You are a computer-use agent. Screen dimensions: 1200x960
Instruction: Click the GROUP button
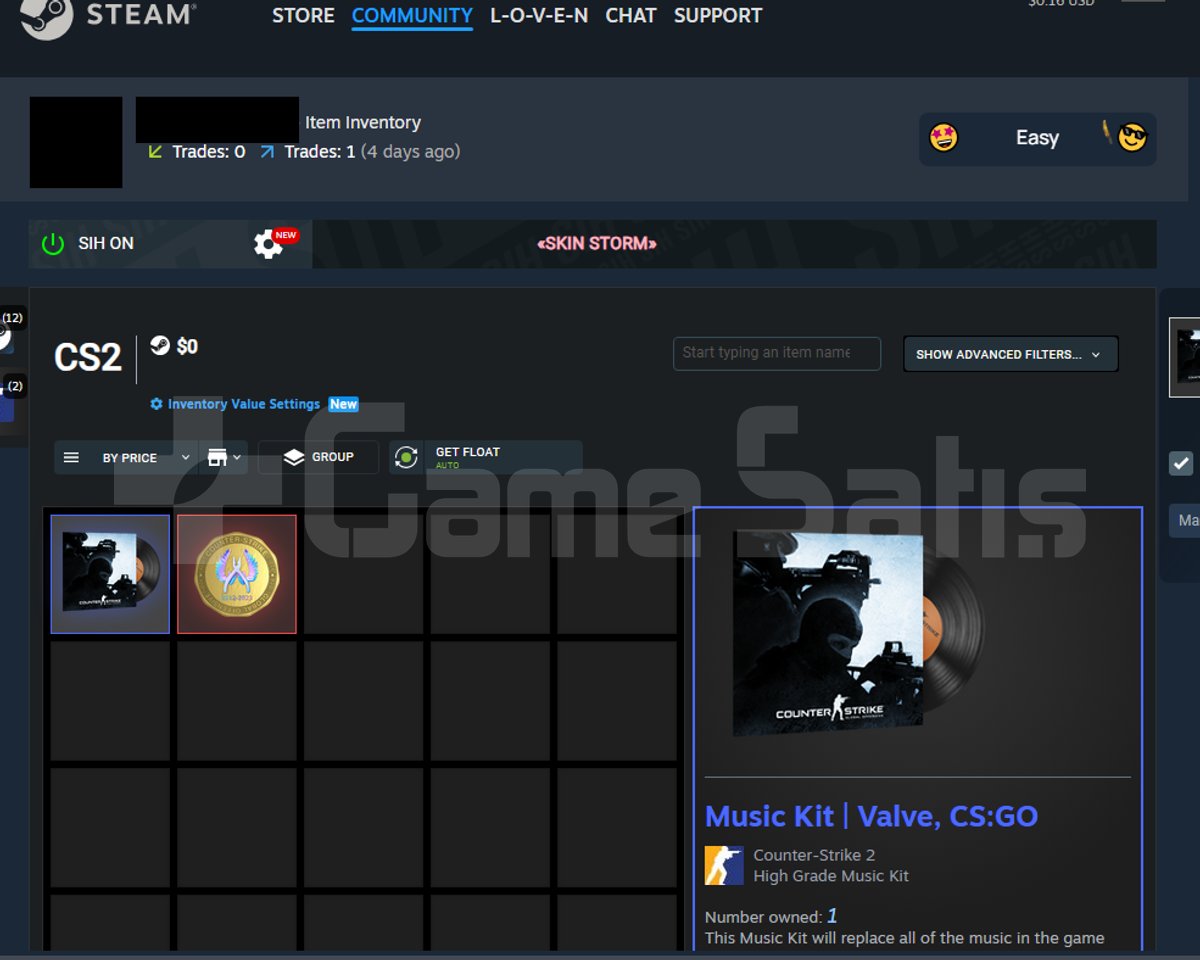pyautogui.click(x=319, y=457)
